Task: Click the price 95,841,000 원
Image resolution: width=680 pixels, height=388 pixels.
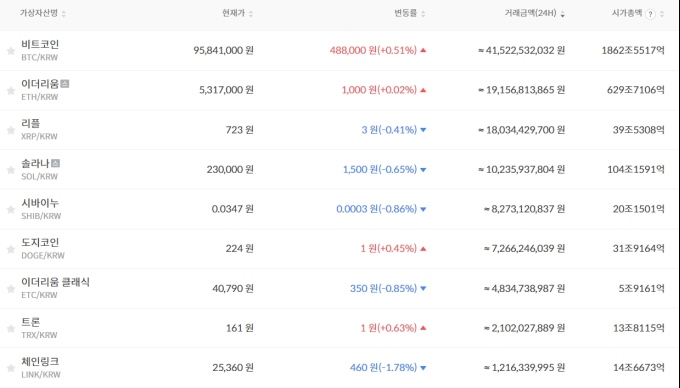Action: 223,50
